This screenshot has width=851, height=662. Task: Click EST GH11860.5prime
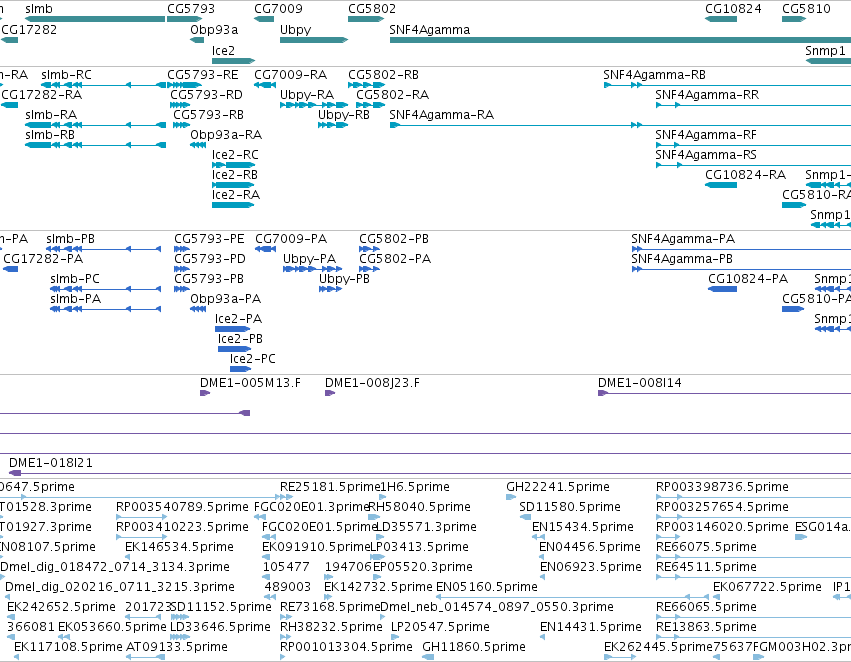pyautogui.click(x=428, y=657)
